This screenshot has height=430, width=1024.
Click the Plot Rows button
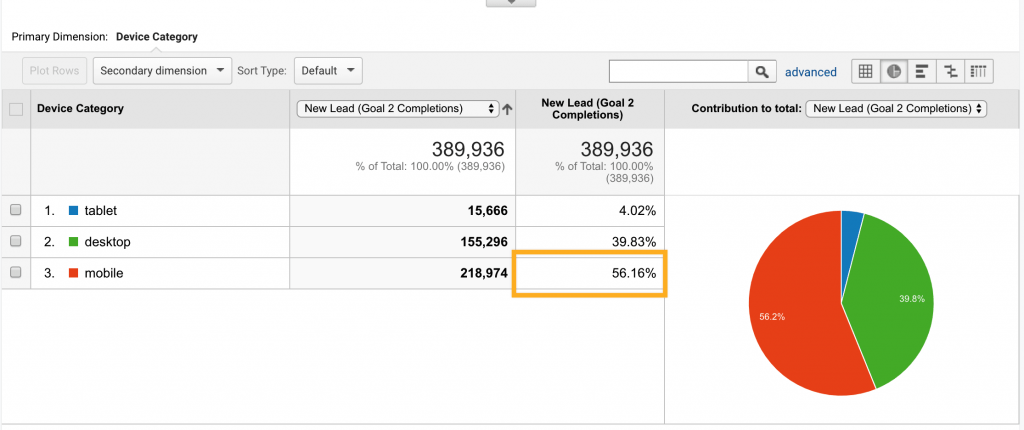pos(55,71)
